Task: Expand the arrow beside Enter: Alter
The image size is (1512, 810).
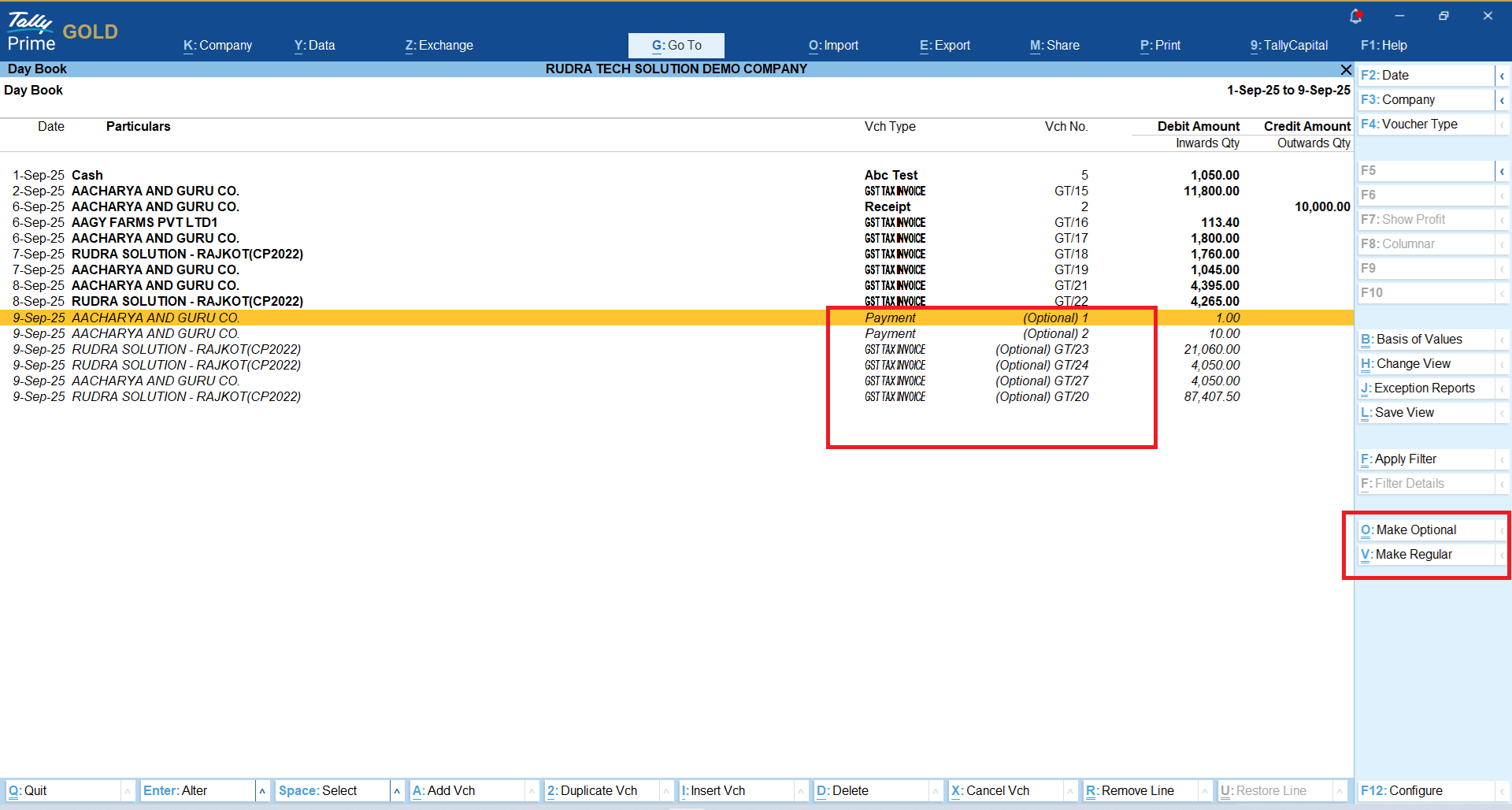Action: coord(262,790)
